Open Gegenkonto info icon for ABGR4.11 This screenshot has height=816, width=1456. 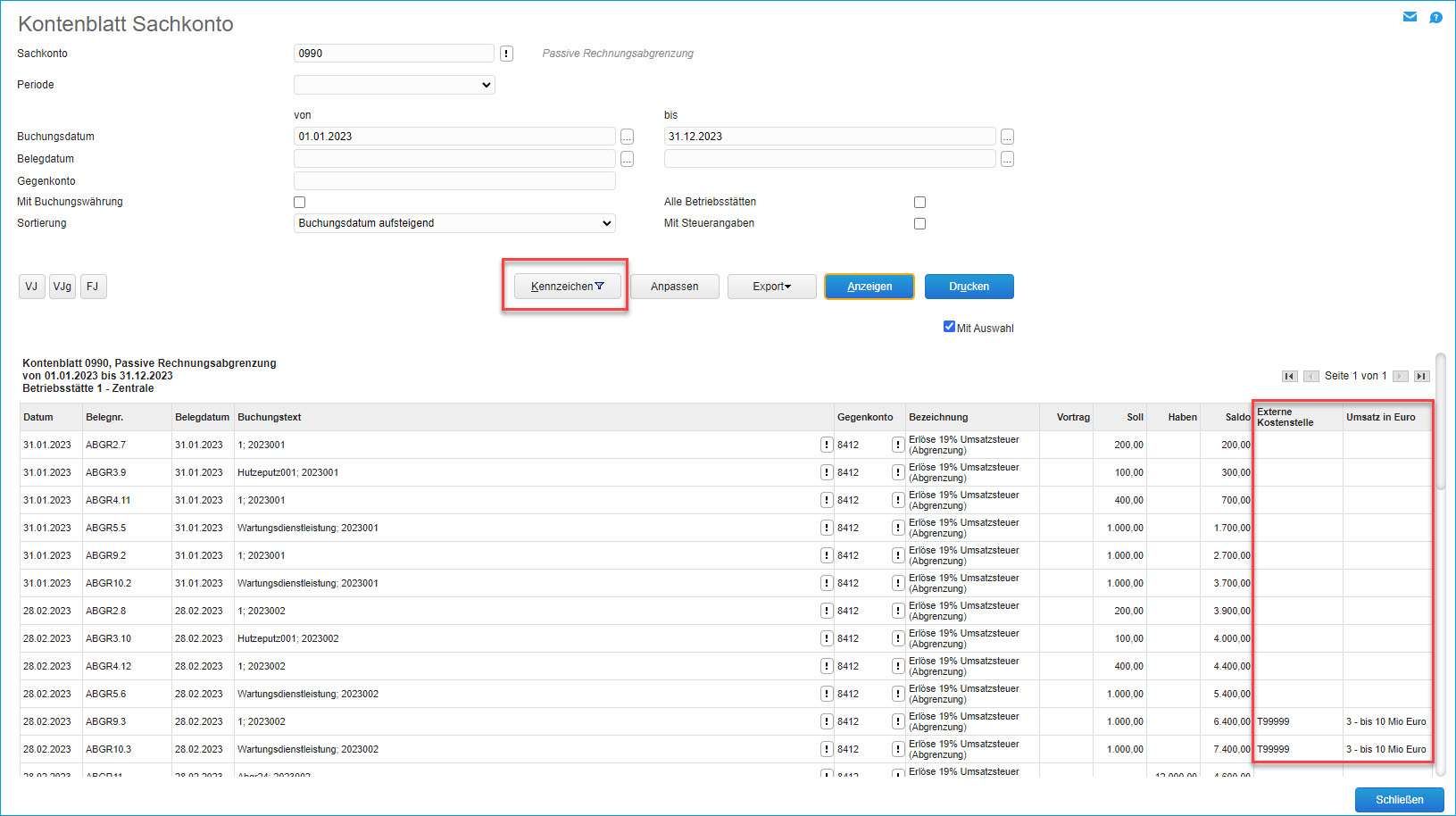coord(897,500)
